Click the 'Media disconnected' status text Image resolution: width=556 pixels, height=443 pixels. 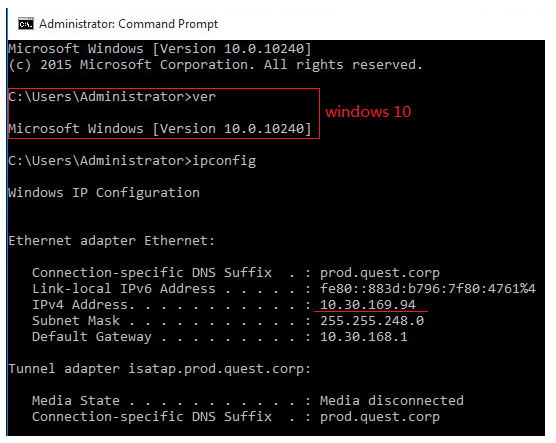click(x=392, y=400)
